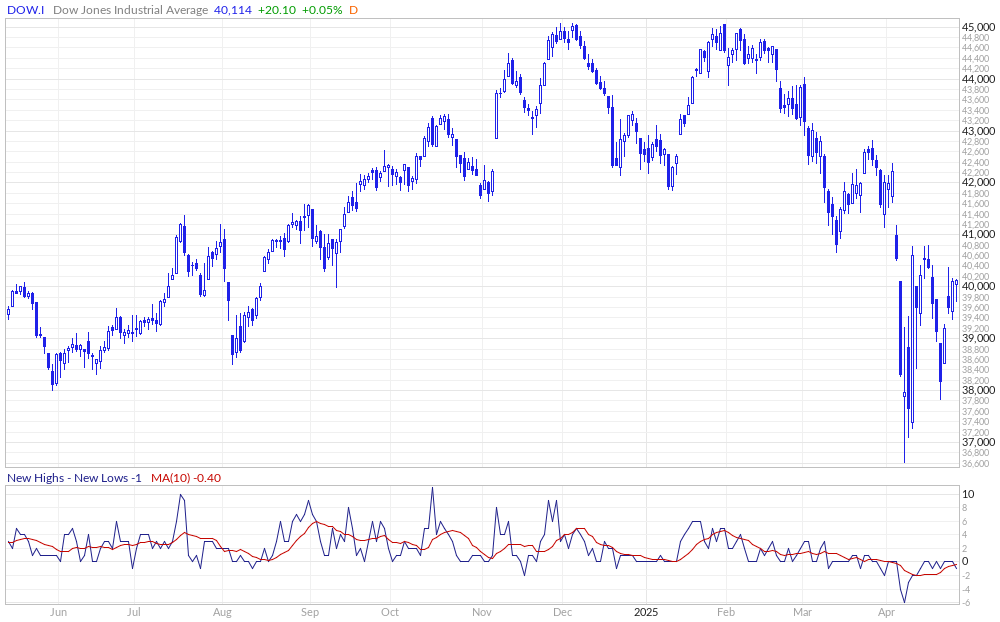Viewport: 1000px width, 622px height.
Task: Click the -6 label on indicator axis
Action: [968, 602]
